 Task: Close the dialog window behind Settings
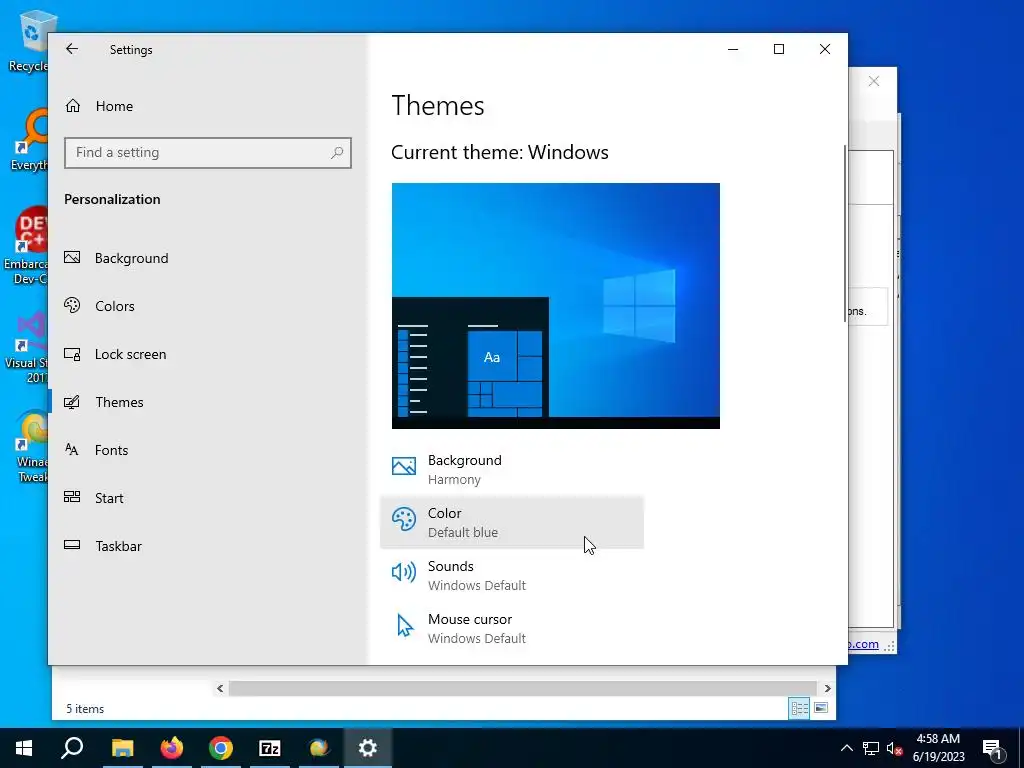pos(874,82)
